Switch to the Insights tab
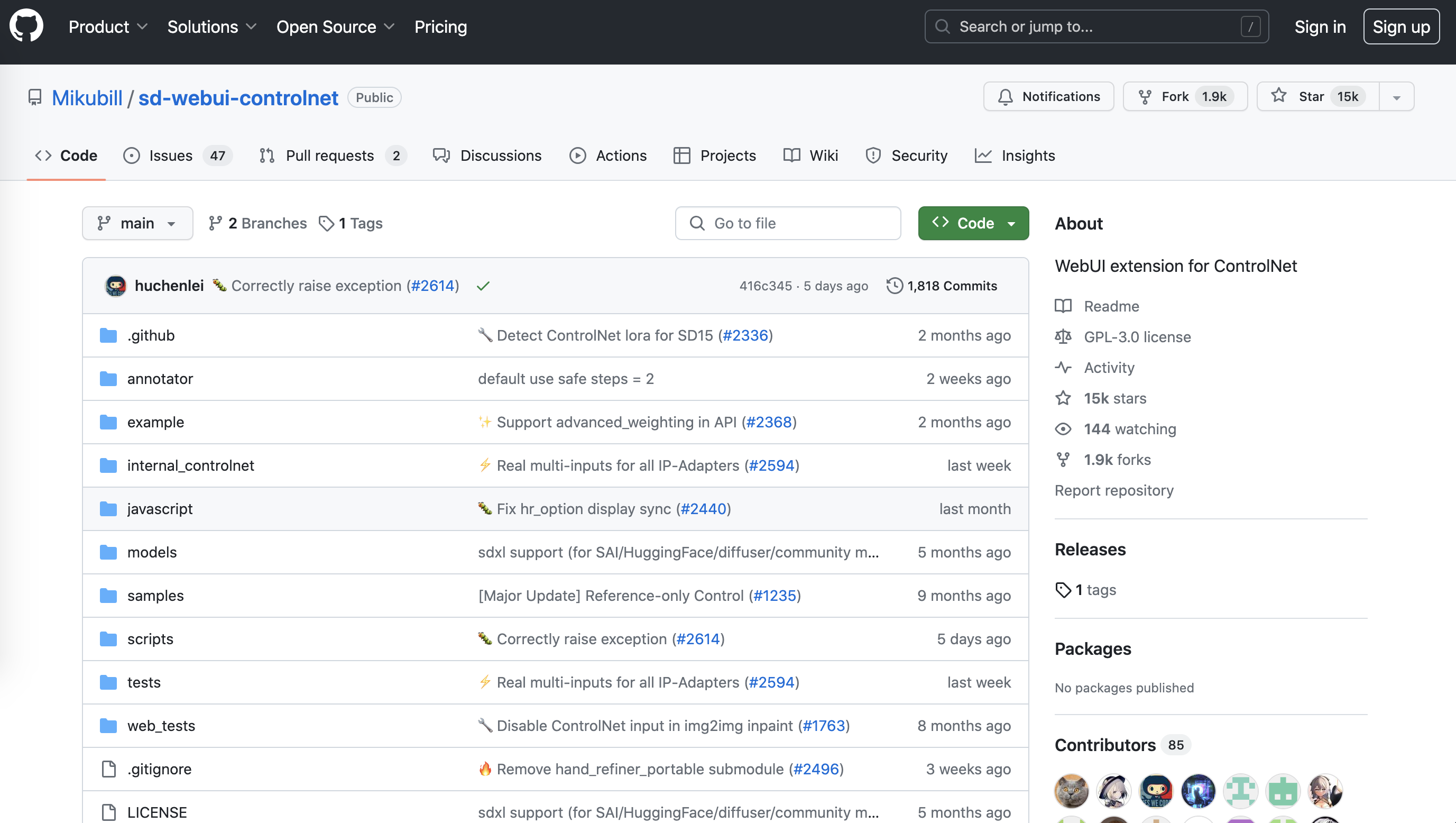 click(1015, 156)
